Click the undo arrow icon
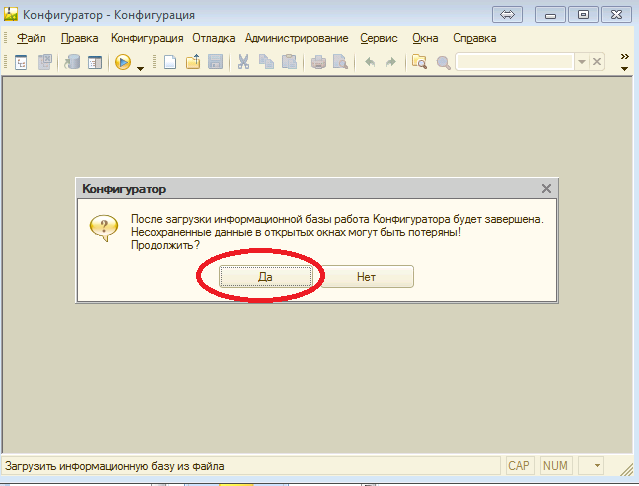Screen dimensions: 639x486 click(370, 62)
